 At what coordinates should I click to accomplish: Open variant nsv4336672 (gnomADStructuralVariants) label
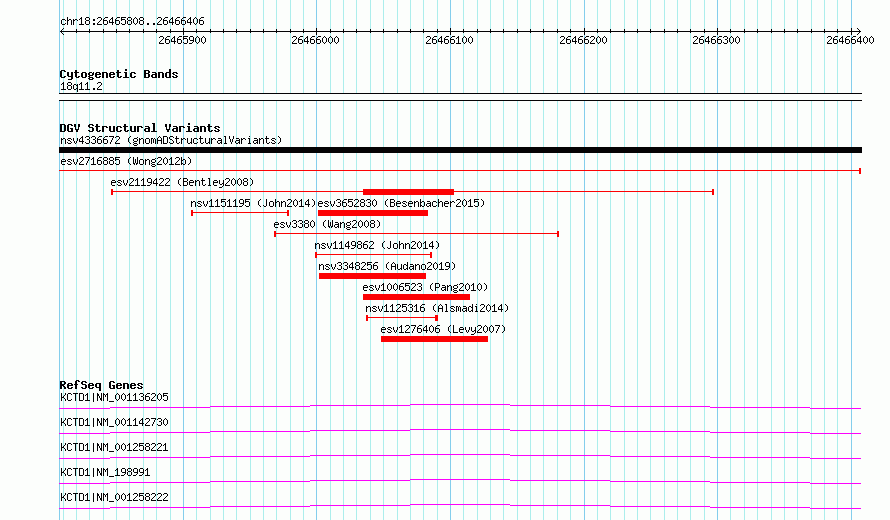point(171,140)
